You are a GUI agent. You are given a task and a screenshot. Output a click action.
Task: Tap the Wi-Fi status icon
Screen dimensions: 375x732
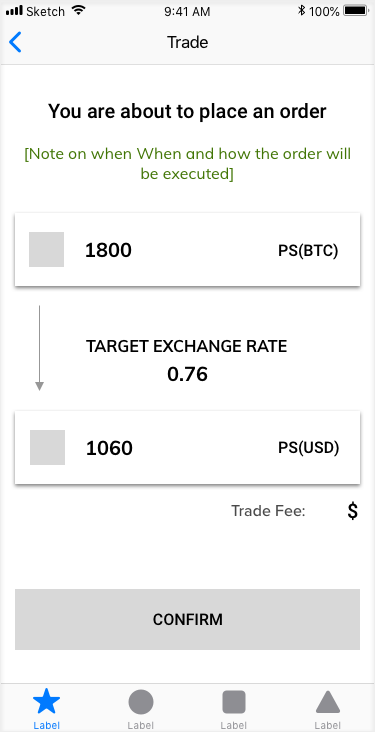click(x=79, y=10)
